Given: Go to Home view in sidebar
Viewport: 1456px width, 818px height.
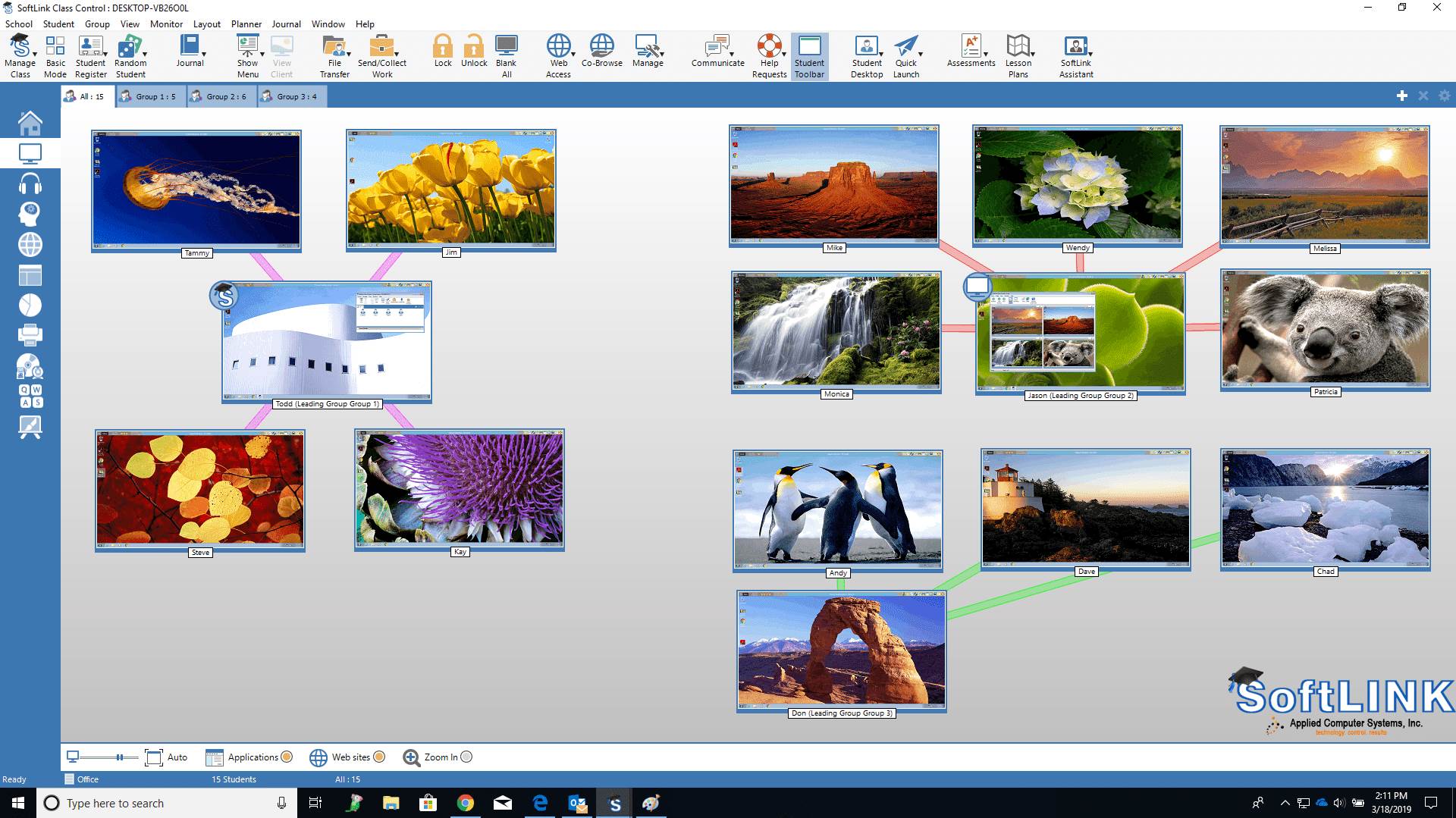Looking at the screenshot, I should click(x=30, y=123).
